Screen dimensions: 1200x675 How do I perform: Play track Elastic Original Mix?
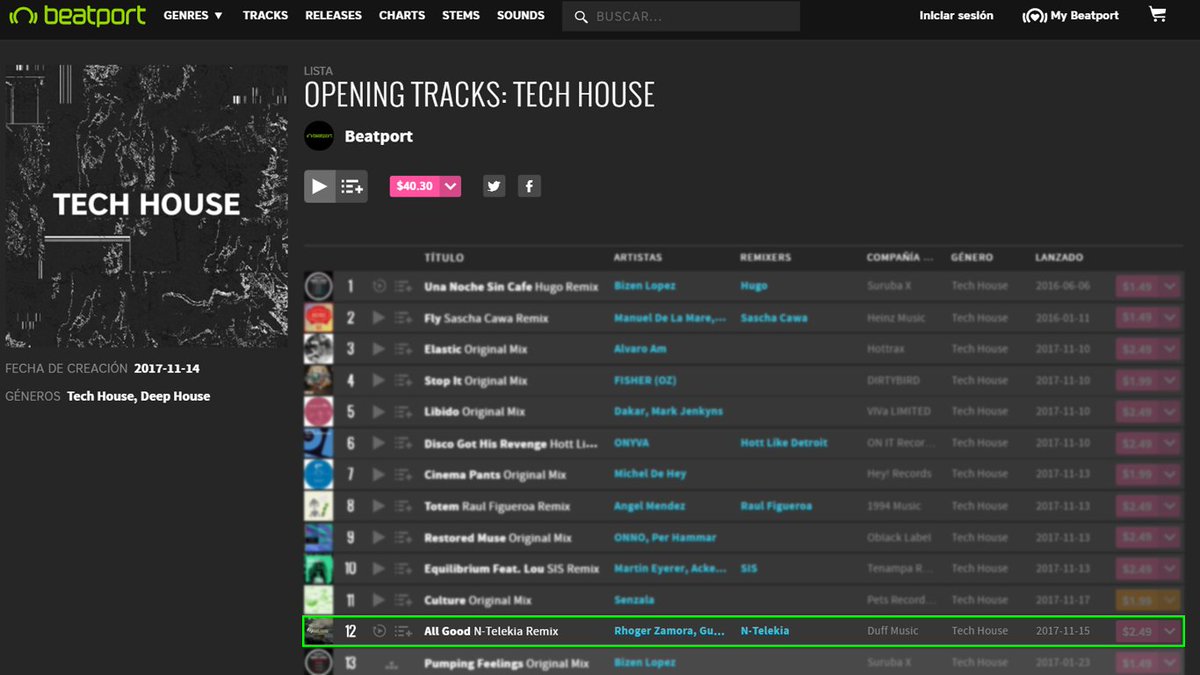(379, 349)
